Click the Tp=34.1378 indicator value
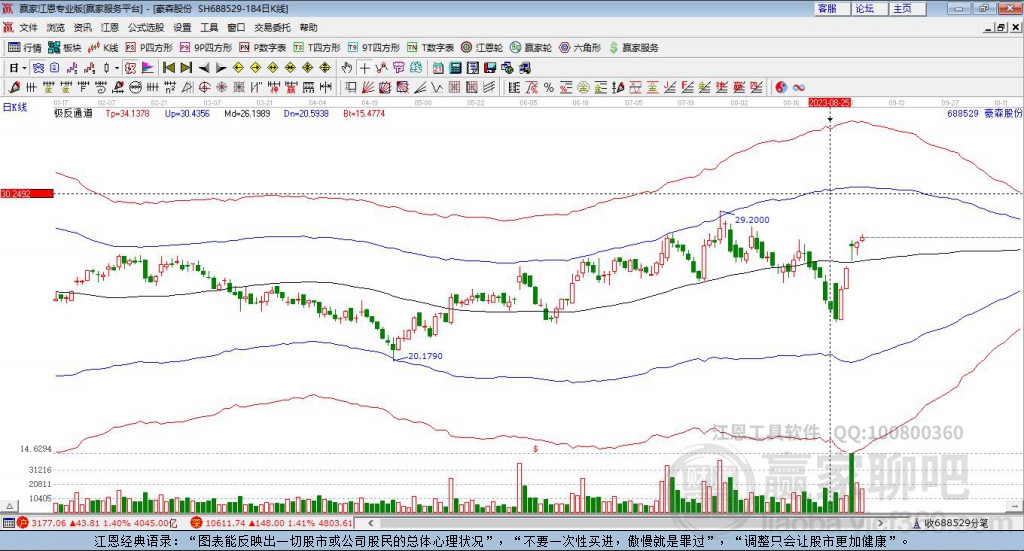 click(127, 114)
